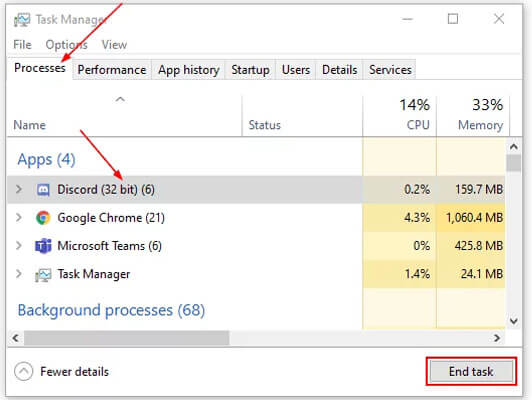Image resolution: width=532 pixels, height=400 pixels.
Task: Select the Discord (32 bit) (6) row
Action: 256,190
